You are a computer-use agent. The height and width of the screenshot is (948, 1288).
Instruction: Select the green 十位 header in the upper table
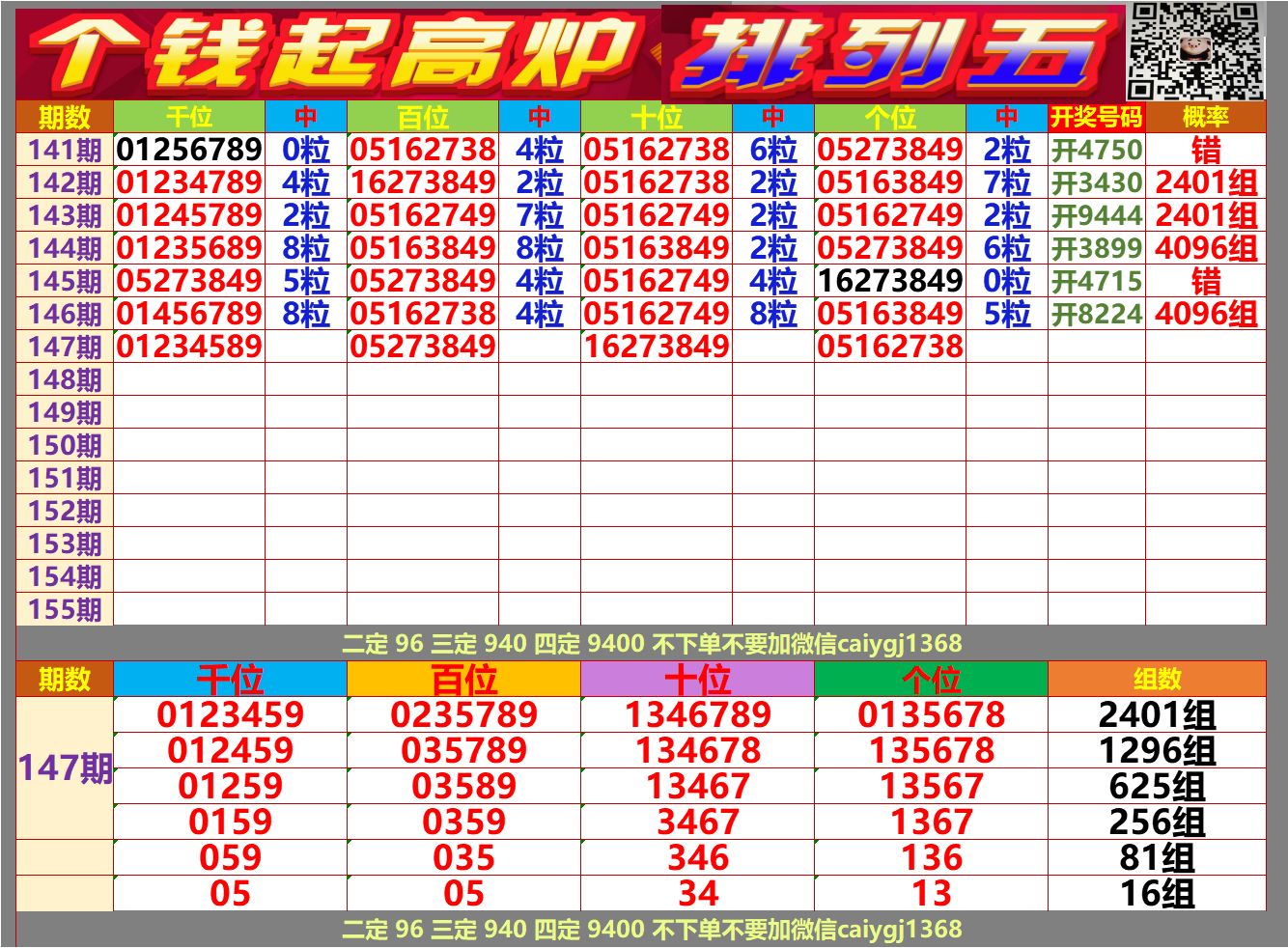pos(657,117)
